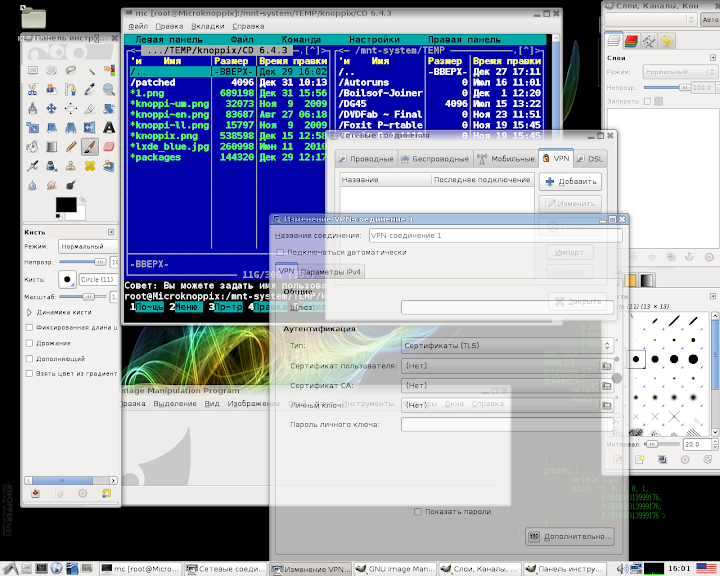The height and width of the screenshot is (576, 720).
Task: Pick the Color Picker eyedropper tool
Action: [90, 89]
